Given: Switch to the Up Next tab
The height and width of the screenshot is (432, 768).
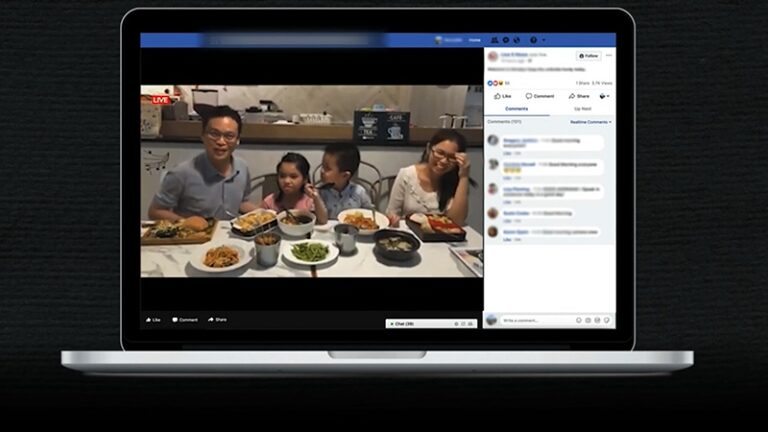Looking at the screenshot, I should coord(582,109).
